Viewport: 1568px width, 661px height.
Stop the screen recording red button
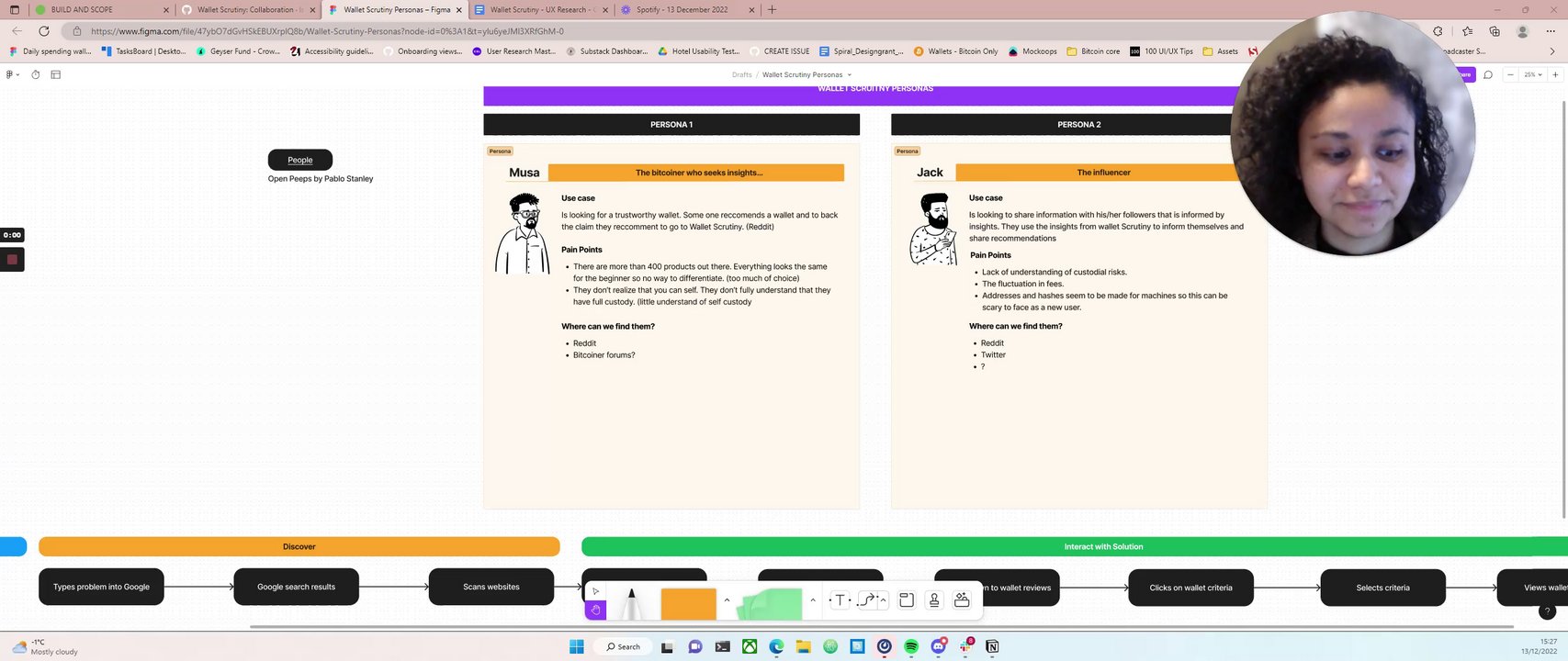[x=12, y=260]
